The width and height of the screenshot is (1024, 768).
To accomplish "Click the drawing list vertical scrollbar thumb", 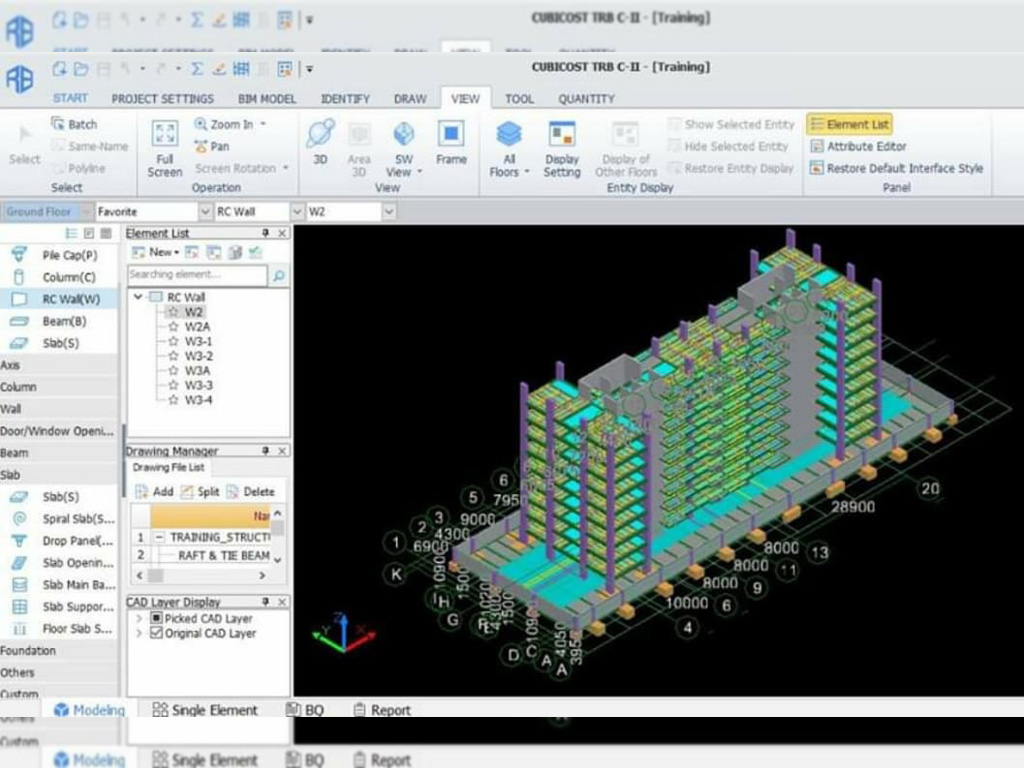I will coord(278,528).
